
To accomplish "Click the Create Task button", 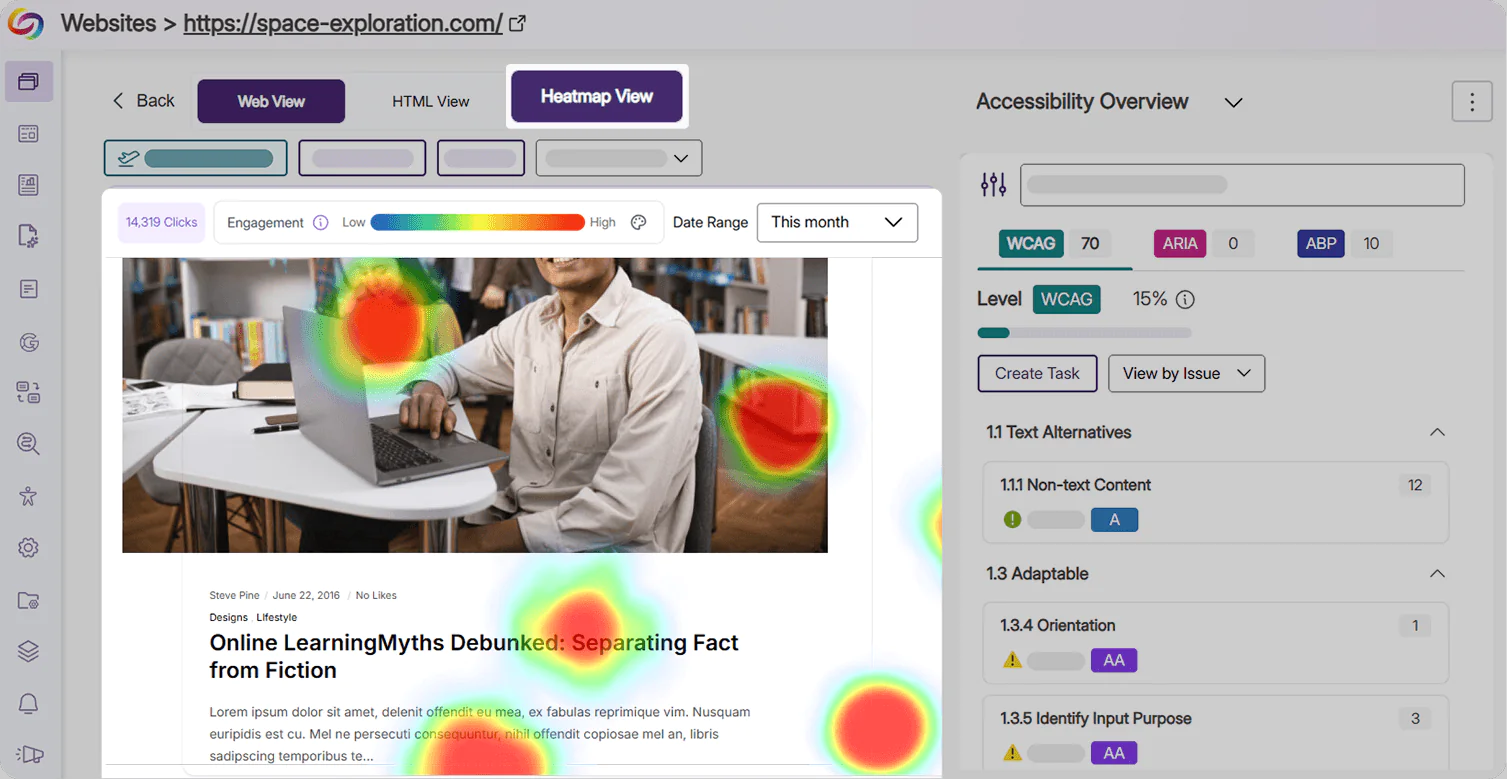I will pyautogui.click(x=1037, y=373).
